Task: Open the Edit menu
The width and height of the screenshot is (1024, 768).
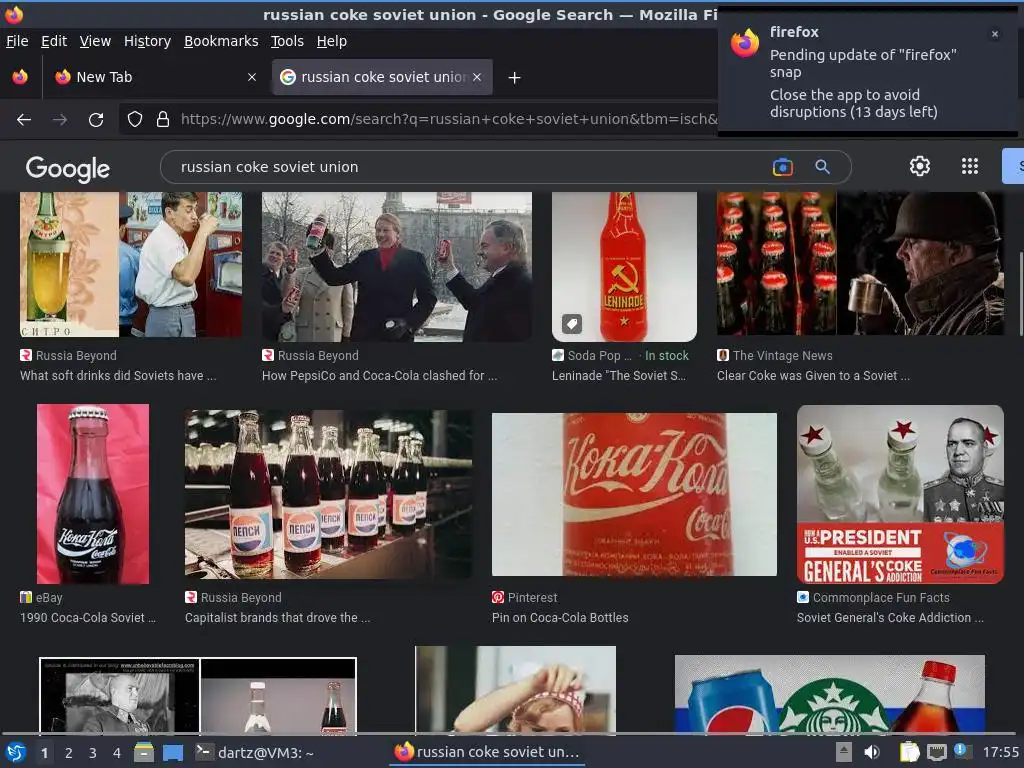Action: [x=54, y=41]
